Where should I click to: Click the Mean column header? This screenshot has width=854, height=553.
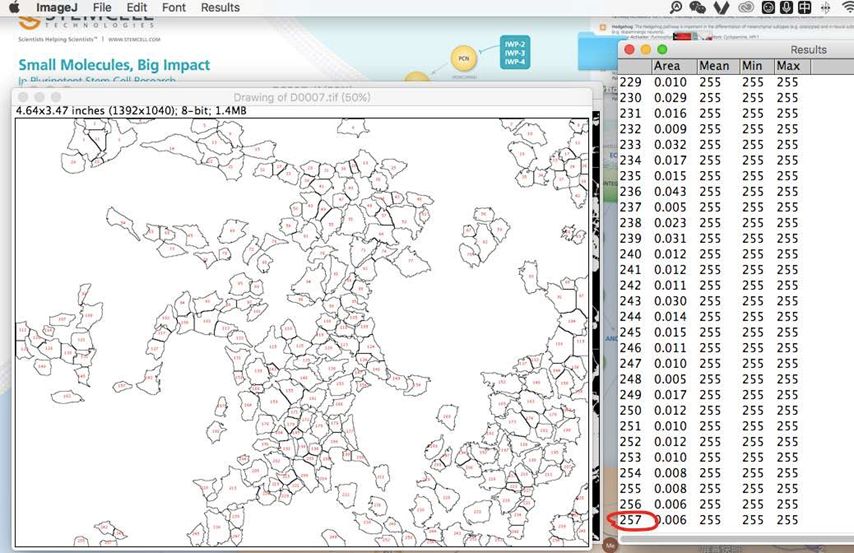pos(718,66)
